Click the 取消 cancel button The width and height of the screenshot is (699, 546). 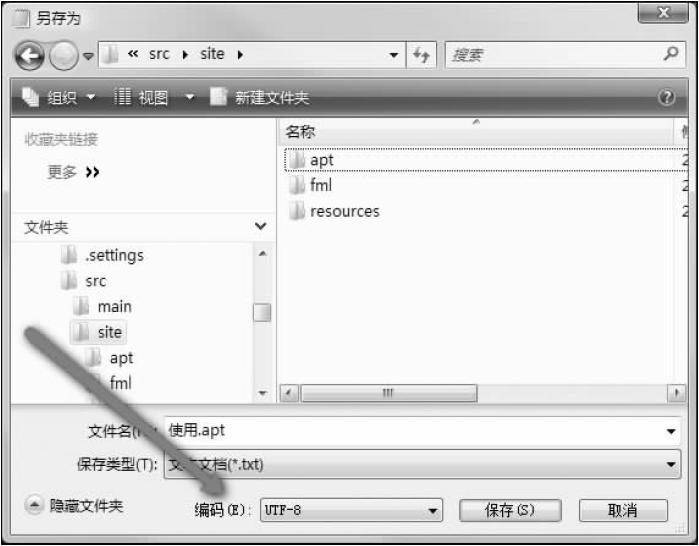(622, 511)
